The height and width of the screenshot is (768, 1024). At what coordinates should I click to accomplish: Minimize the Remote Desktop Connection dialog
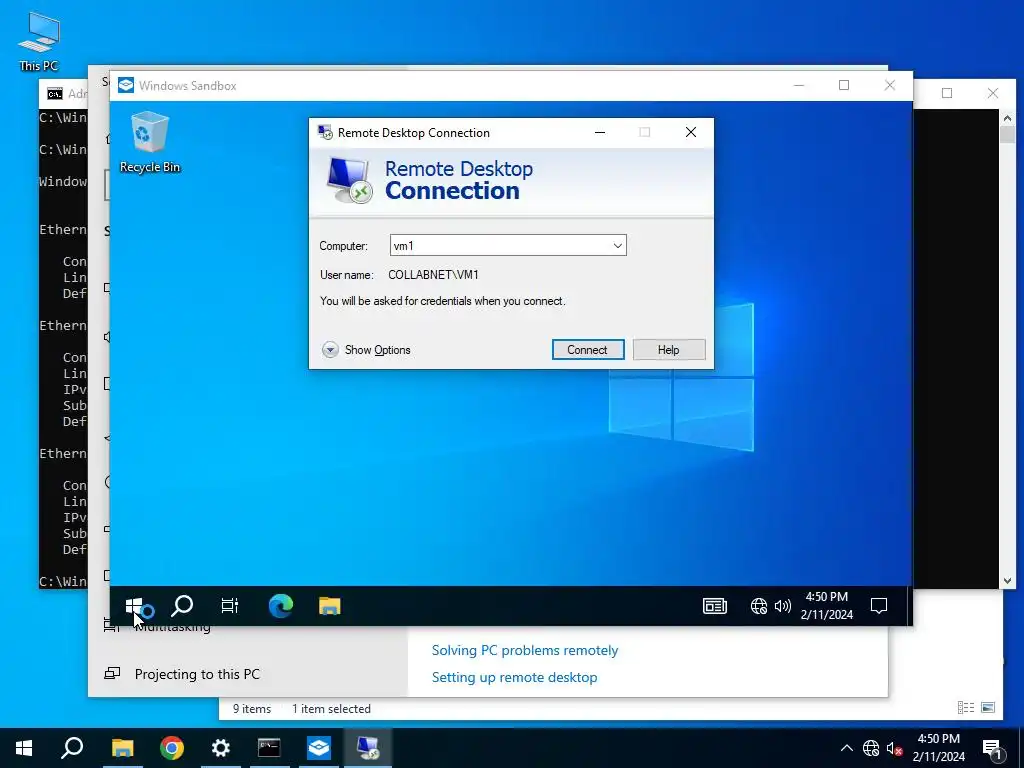click(600, 133)
